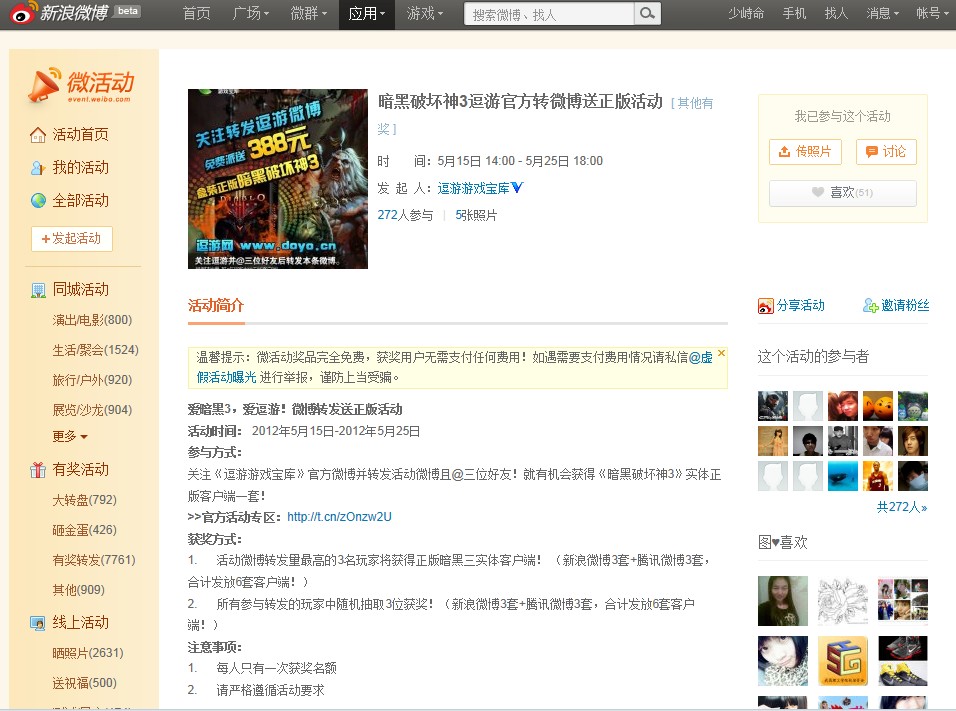Screen dimensions: 956x711
Task: Click the 讨论 button
Action: [886, 152]
